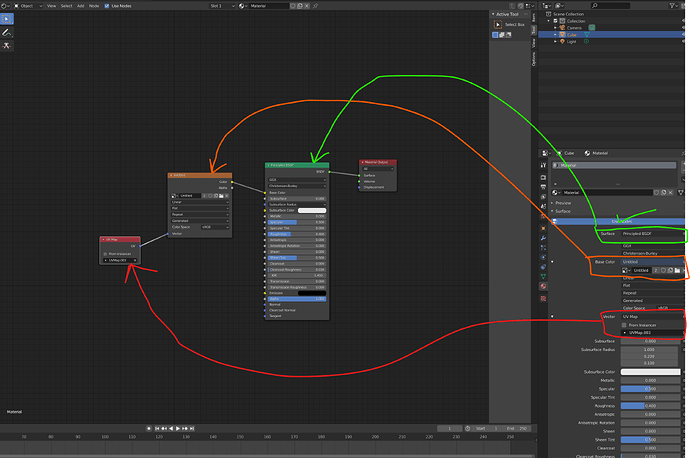
Task: Click the outliner search field
Action: pyautogui.click(x=611, y=6)
